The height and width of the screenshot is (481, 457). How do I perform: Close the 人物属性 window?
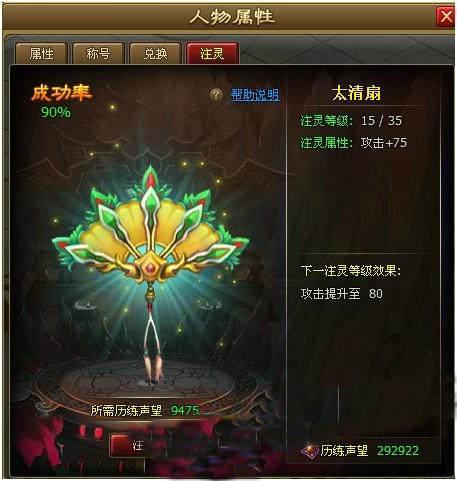point(445,16)
